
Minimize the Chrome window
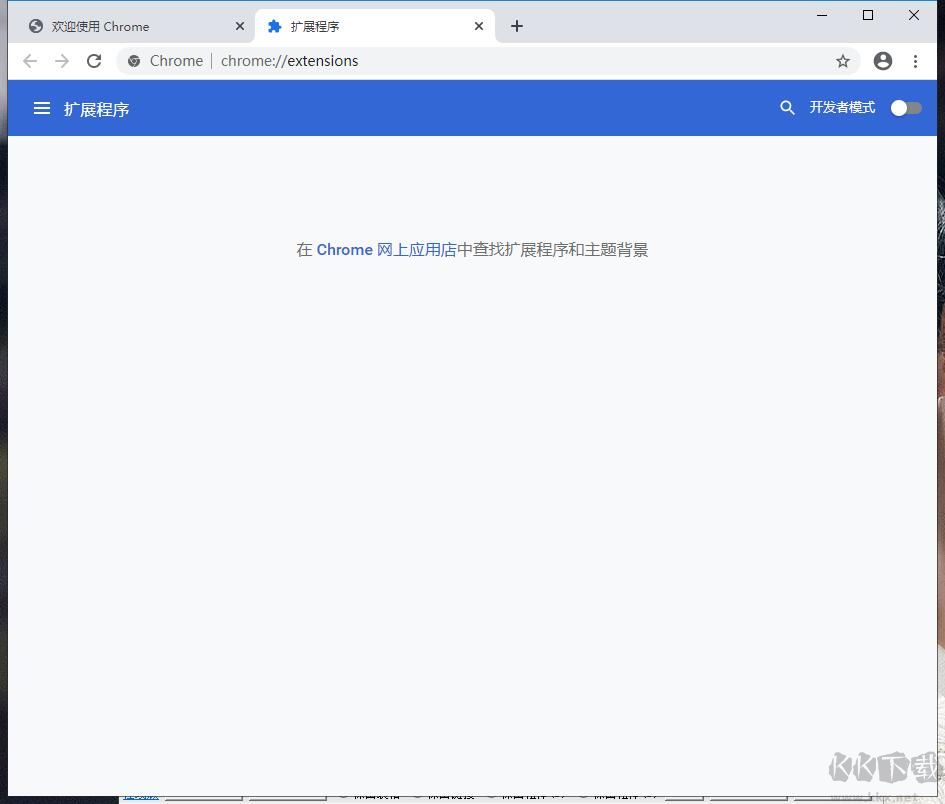tap(822, 15)
